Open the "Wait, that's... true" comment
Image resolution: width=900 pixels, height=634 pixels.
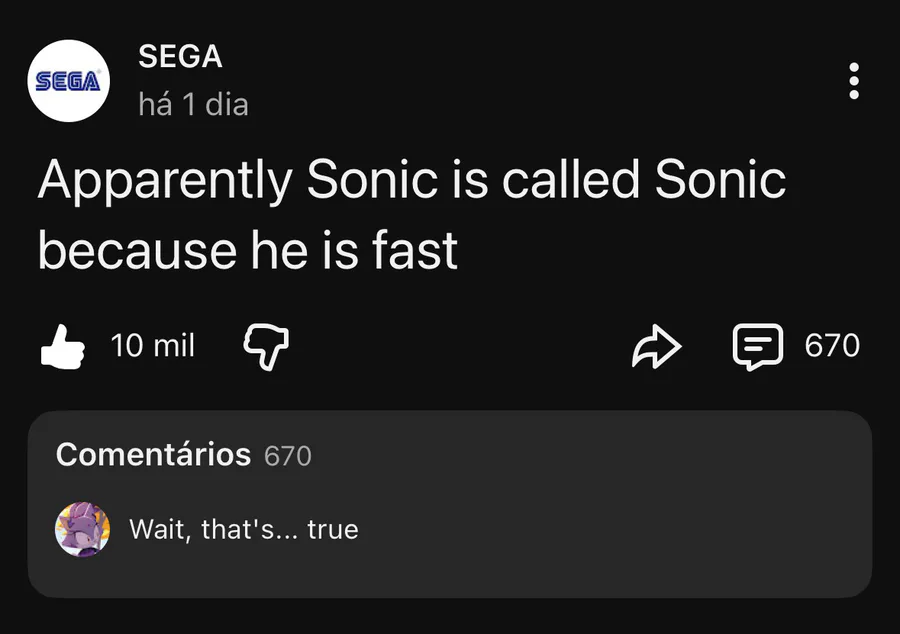point(244,529)
